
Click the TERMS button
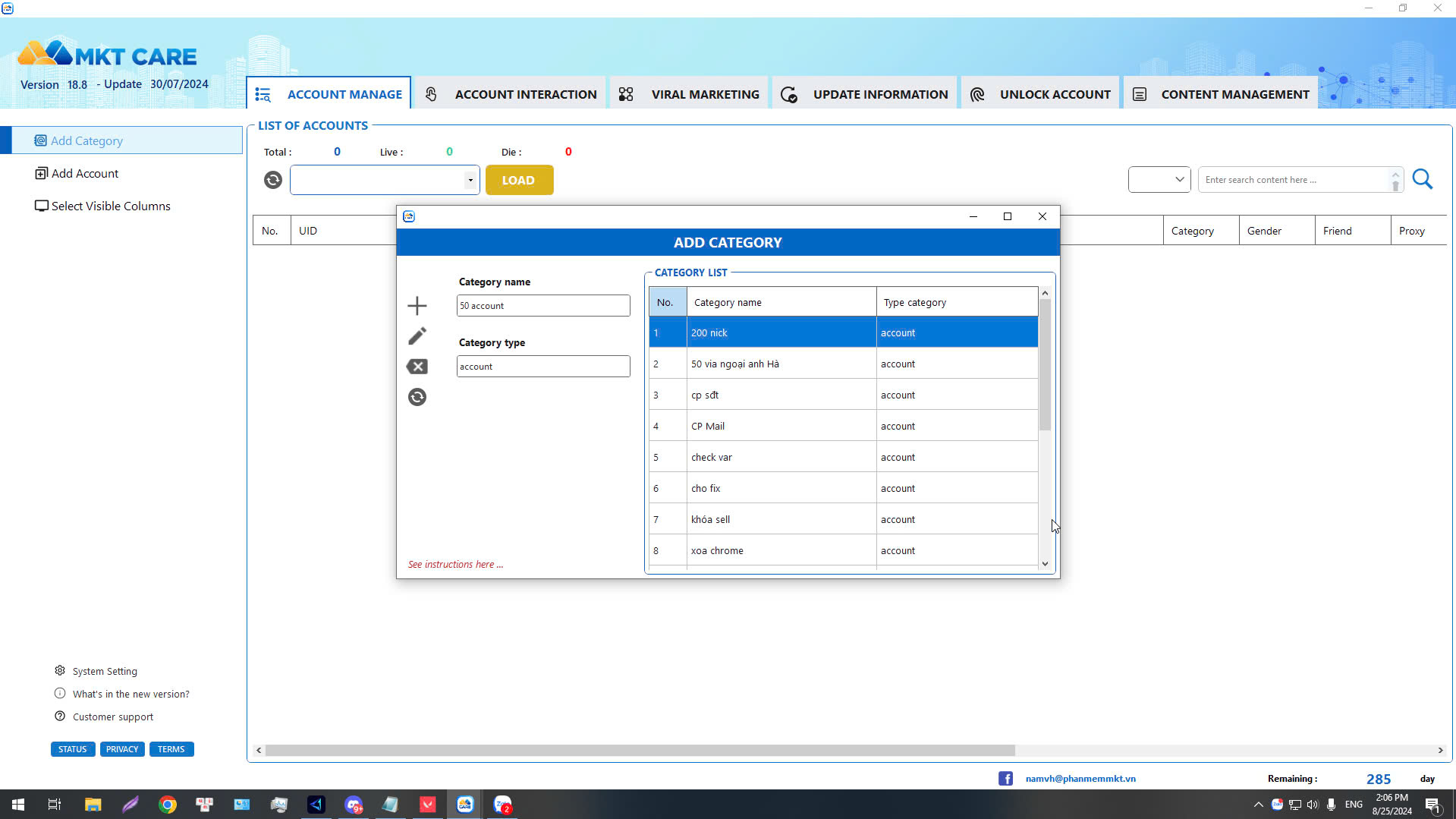click(x=171, y=749)
